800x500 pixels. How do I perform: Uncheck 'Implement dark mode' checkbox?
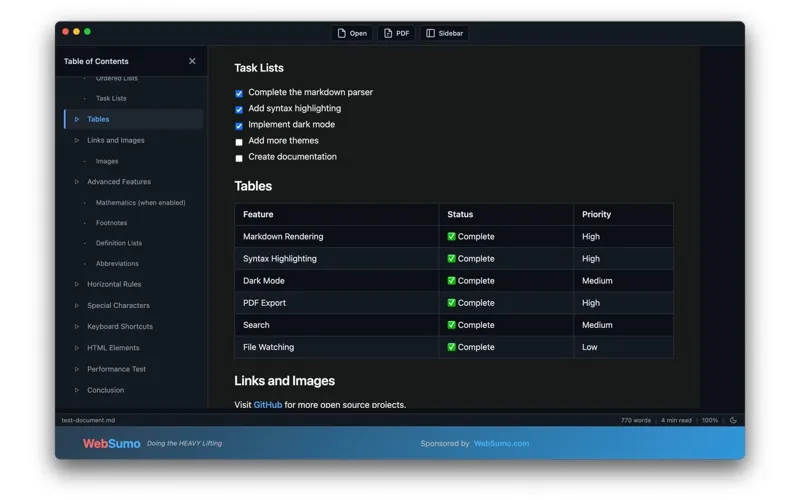pyautogui.click(x=239, y=126)
